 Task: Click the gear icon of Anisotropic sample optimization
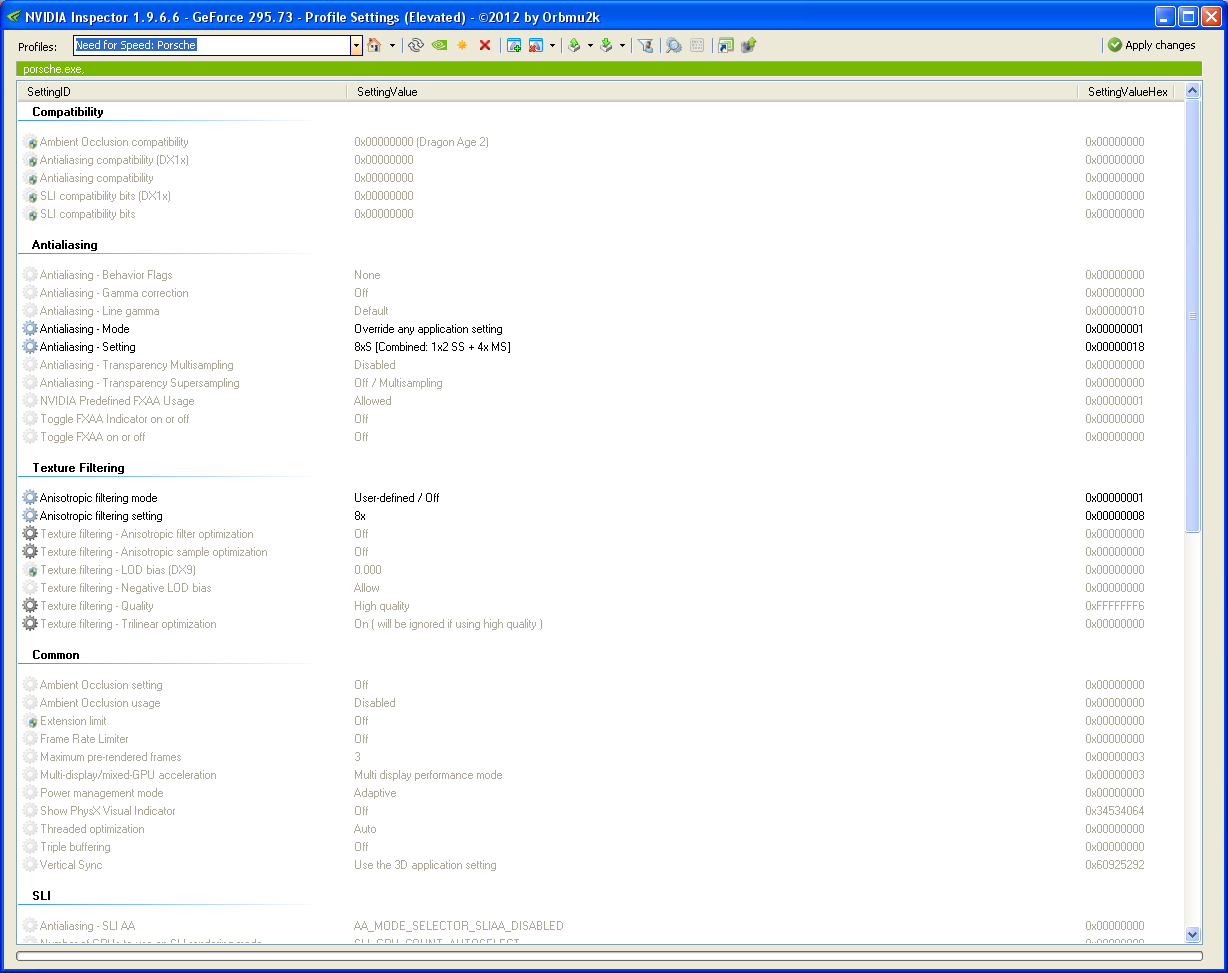30,552
